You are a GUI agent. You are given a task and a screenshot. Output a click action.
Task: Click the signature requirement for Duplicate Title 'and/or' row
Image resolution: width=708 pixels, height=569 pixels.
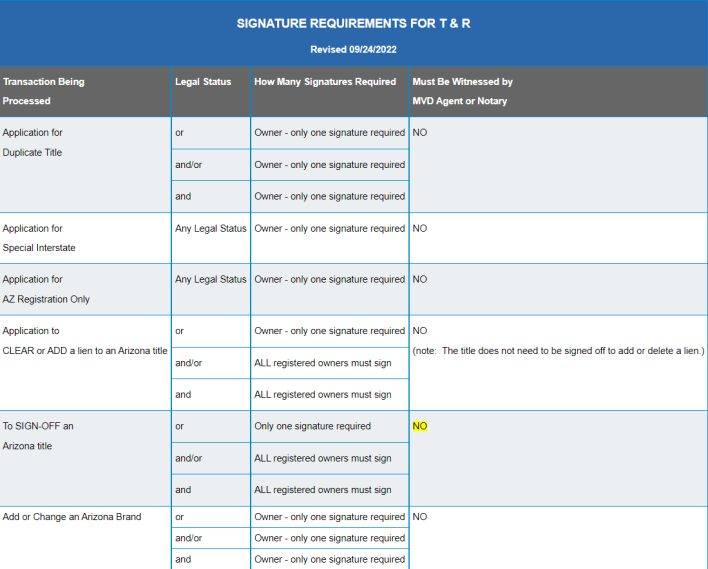point(330,165)
